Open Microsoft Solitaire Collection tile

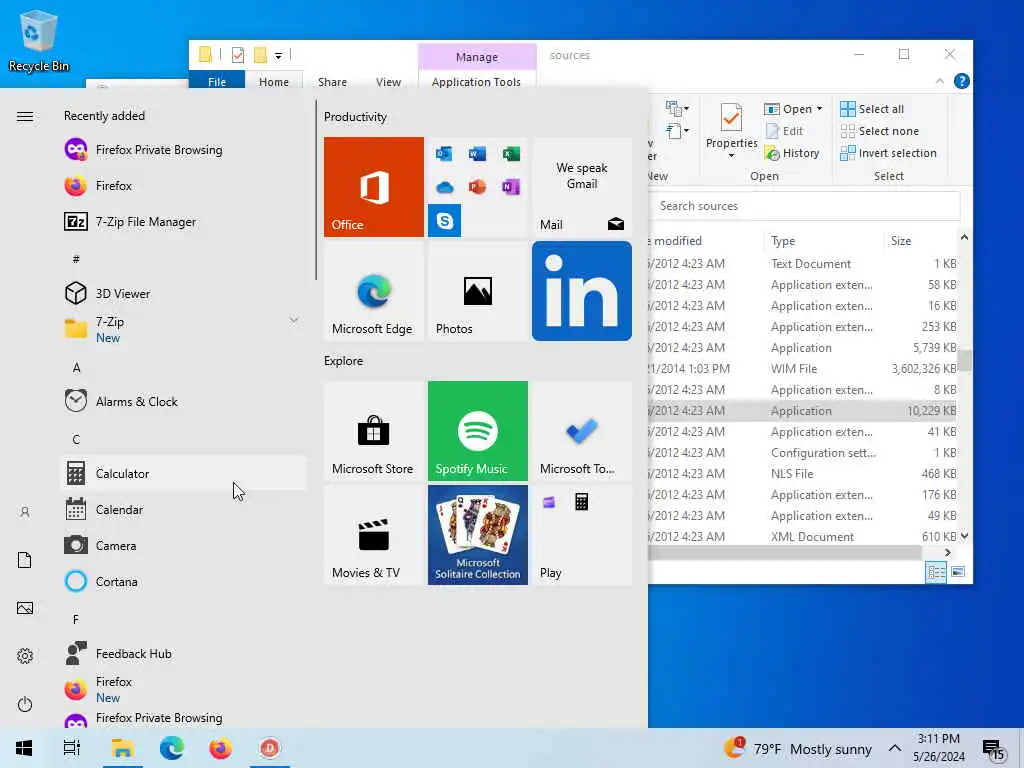(477, 535)
